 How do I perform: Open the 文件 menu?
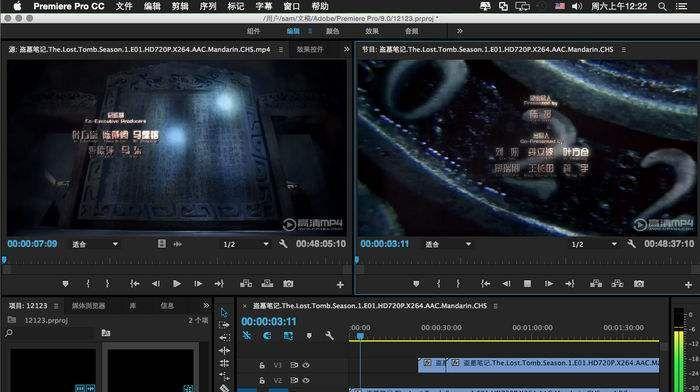124,6
